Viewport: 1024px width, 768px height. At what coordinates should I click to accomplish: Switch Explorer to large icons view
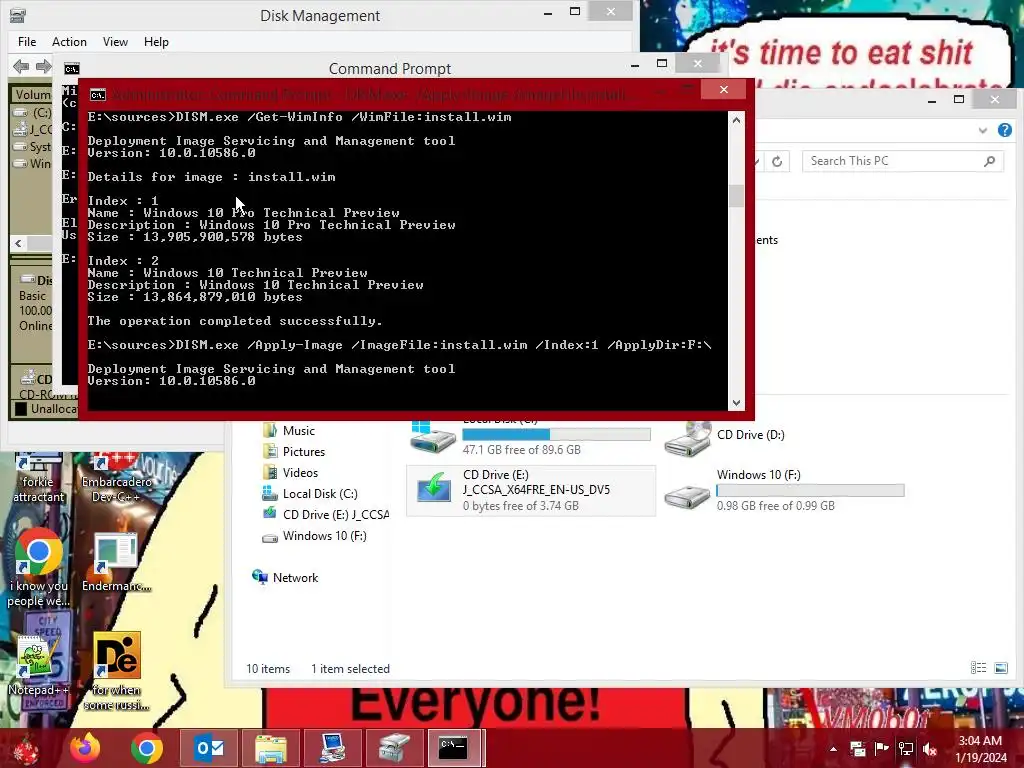(1000, 667)
